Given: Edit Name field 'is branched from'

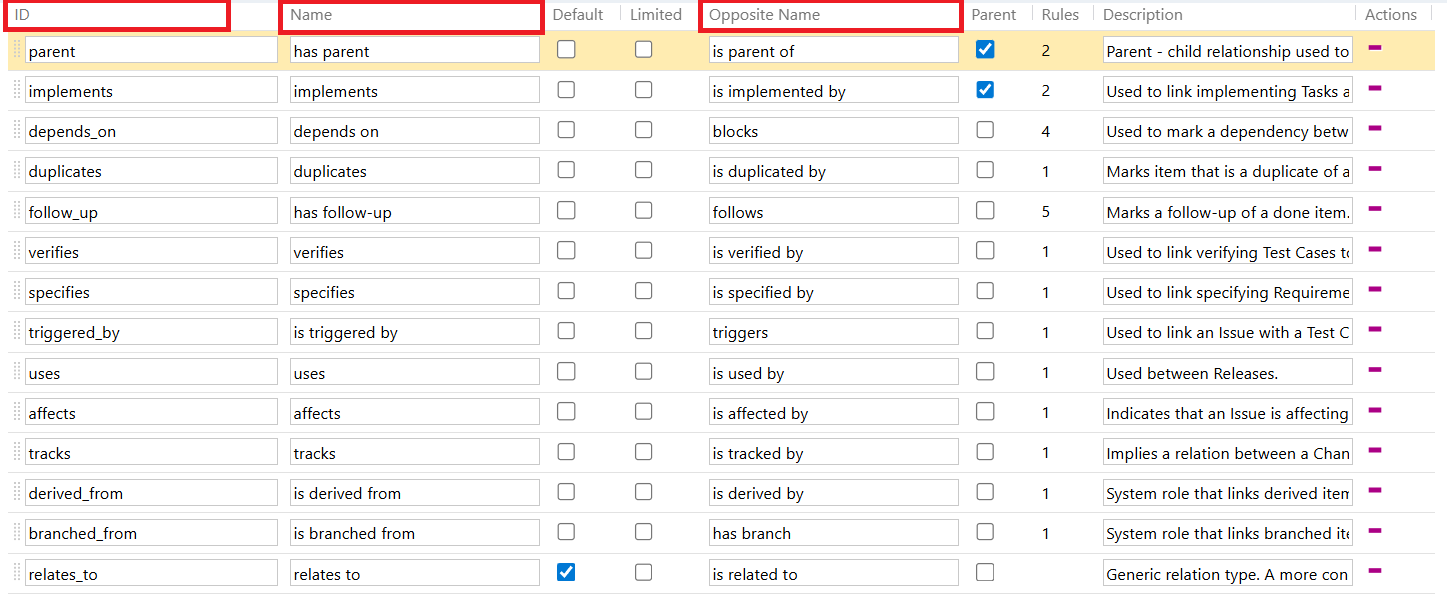Looking at the screenshot, I should (415, 533).
